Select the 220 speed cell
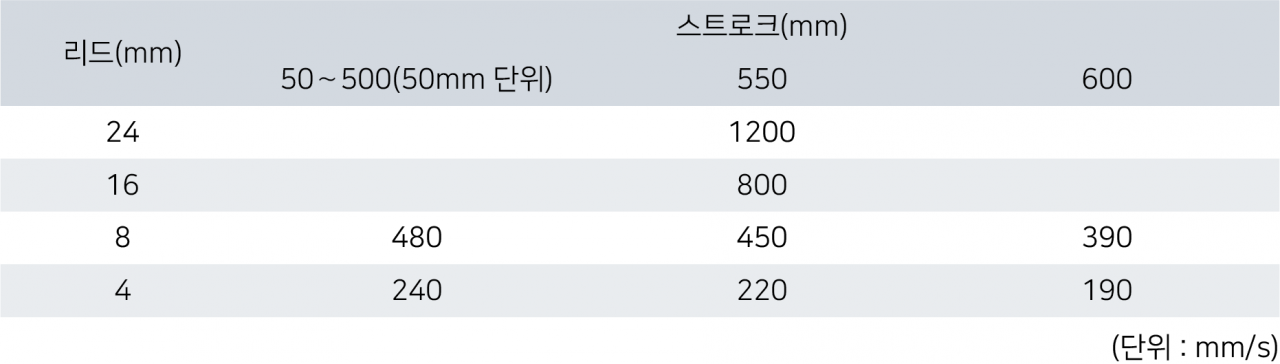The height and width of the screenshot is (364, 1280). coord(762,291)
